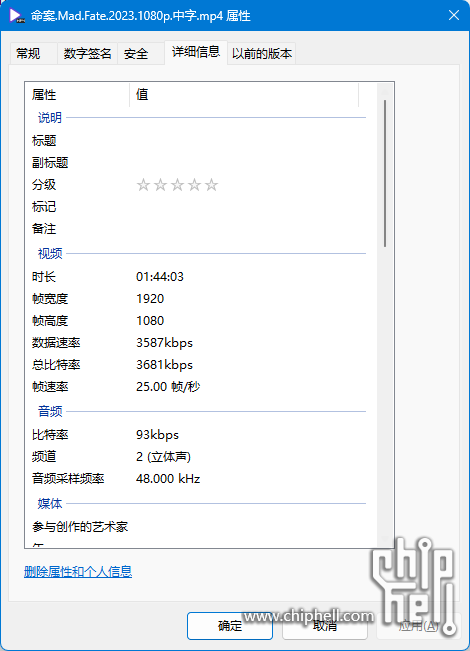
Task: Click the 时长 property label
Action: pyautogui.click(x=44, y=277)
